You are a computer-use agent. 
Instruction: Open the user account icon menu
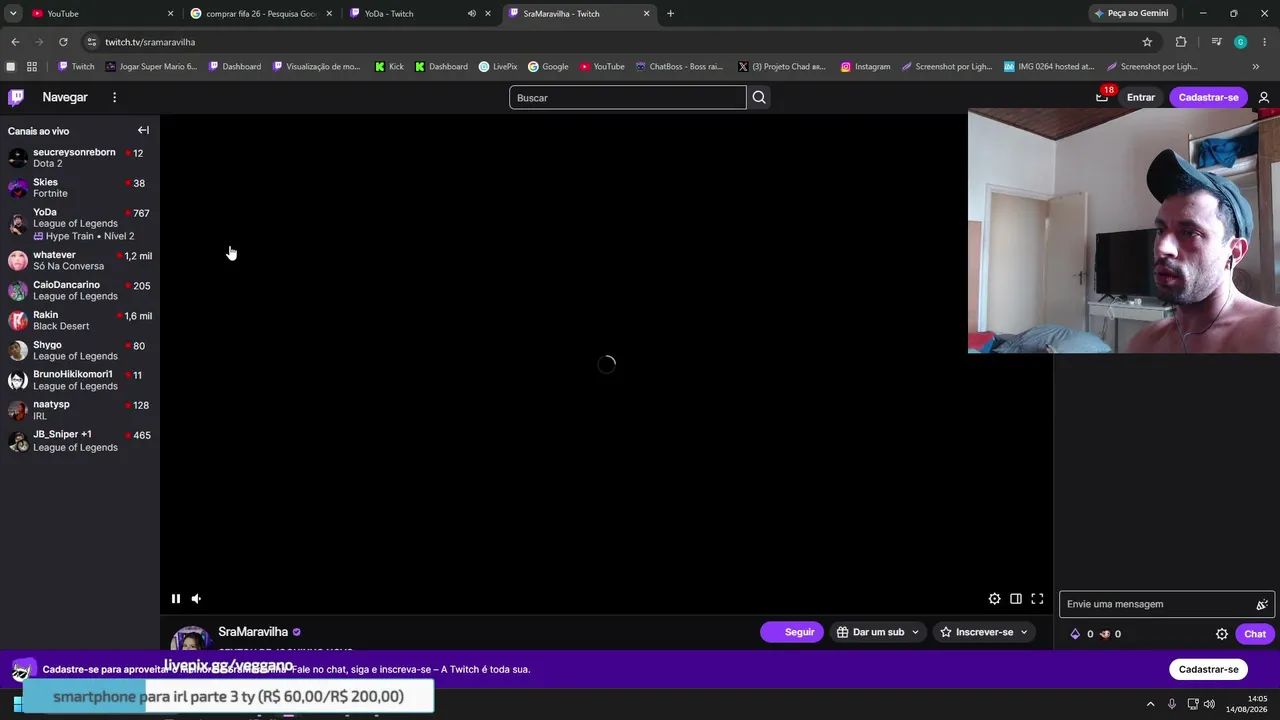click(1264, 97)
